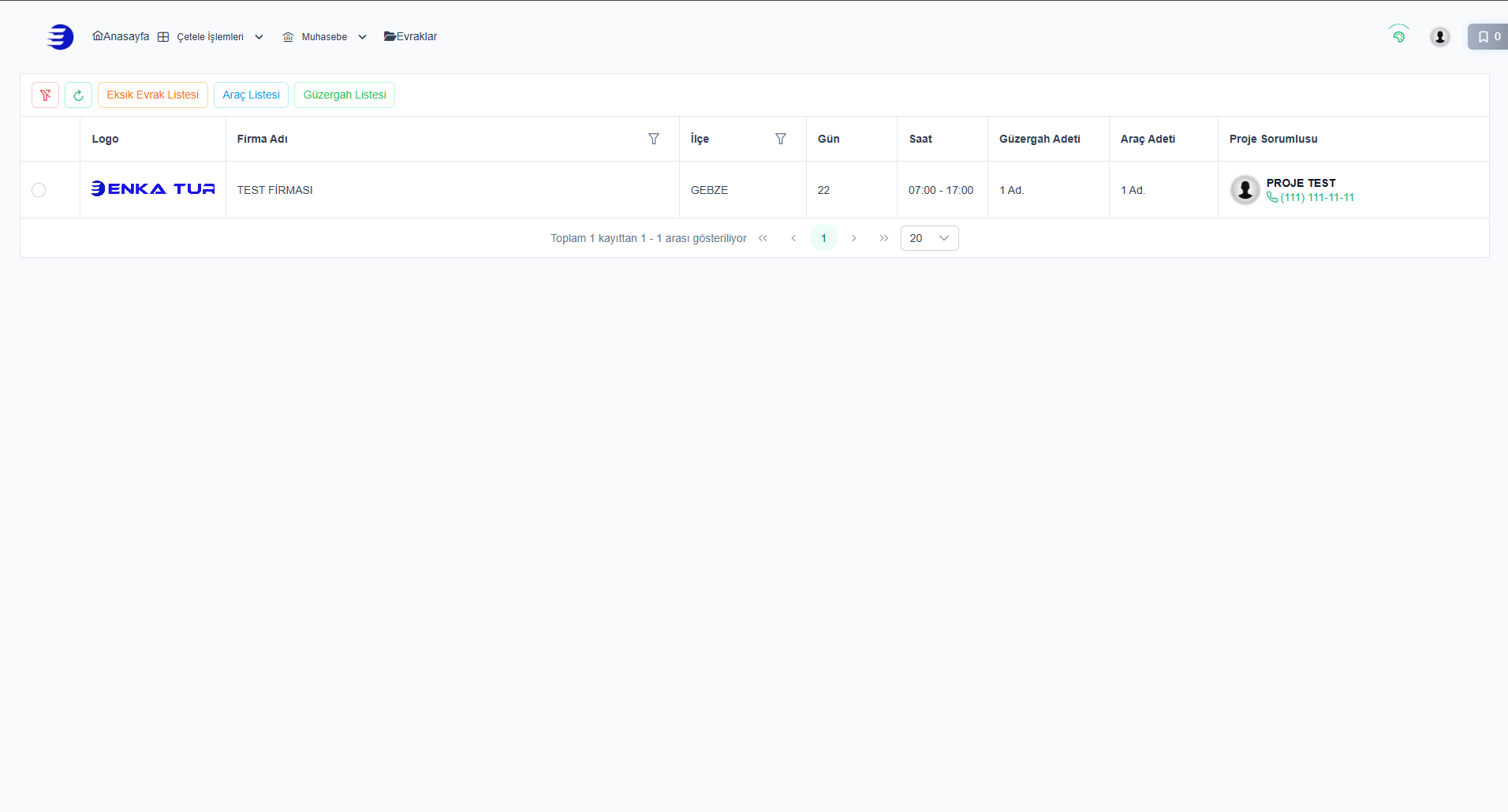Click the blue company logo in header
Screen dimensions: 1508x812
60,37
